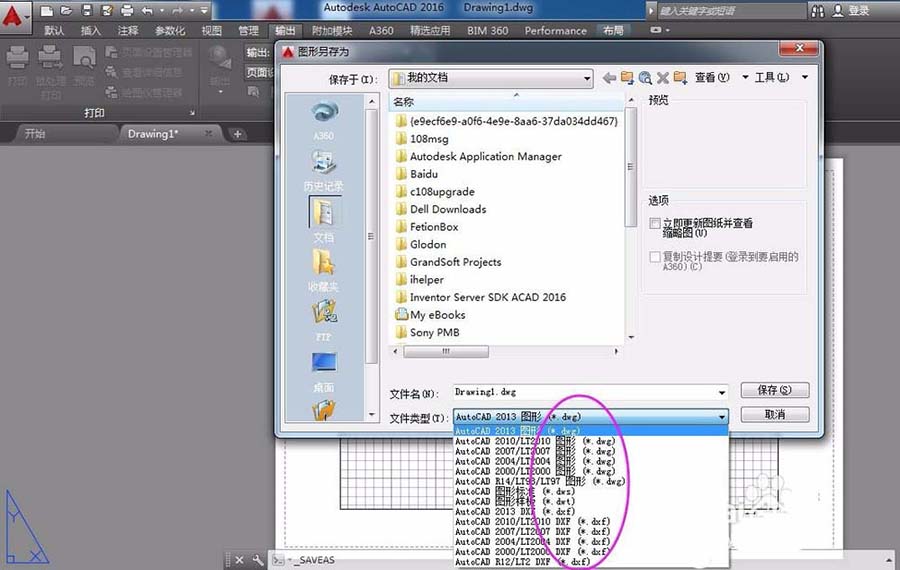Select the 文档 documents sidebar icon

pos(324,220)
